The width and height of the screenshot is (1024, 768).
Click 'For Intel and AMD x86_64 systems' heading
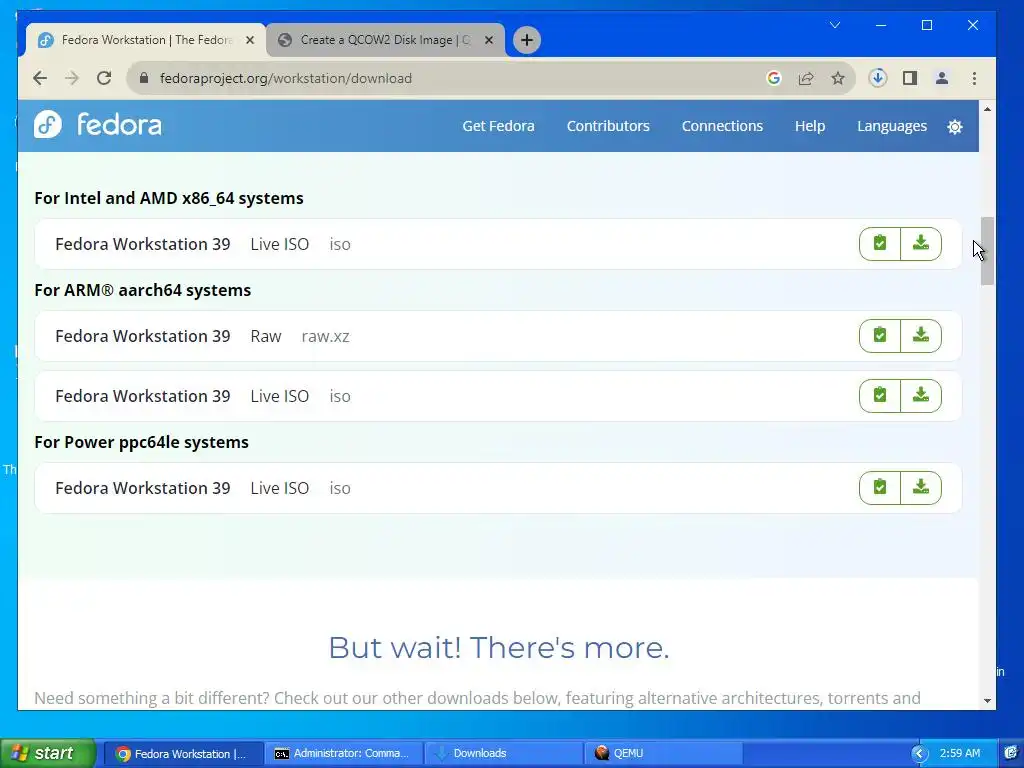(x=168, y=198)
